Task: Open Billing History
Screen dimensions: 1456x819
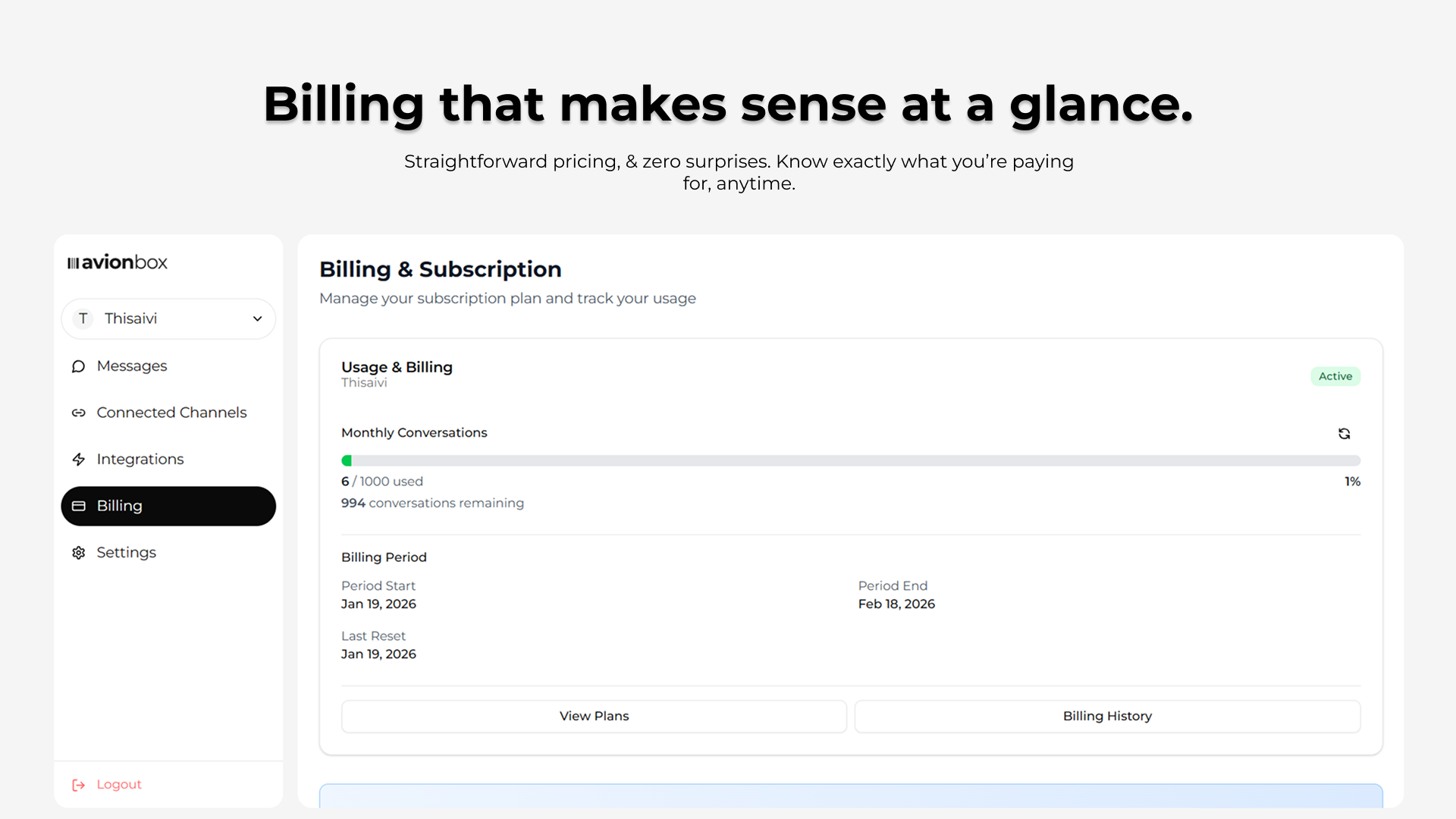Action: [x=1107, y=716]
